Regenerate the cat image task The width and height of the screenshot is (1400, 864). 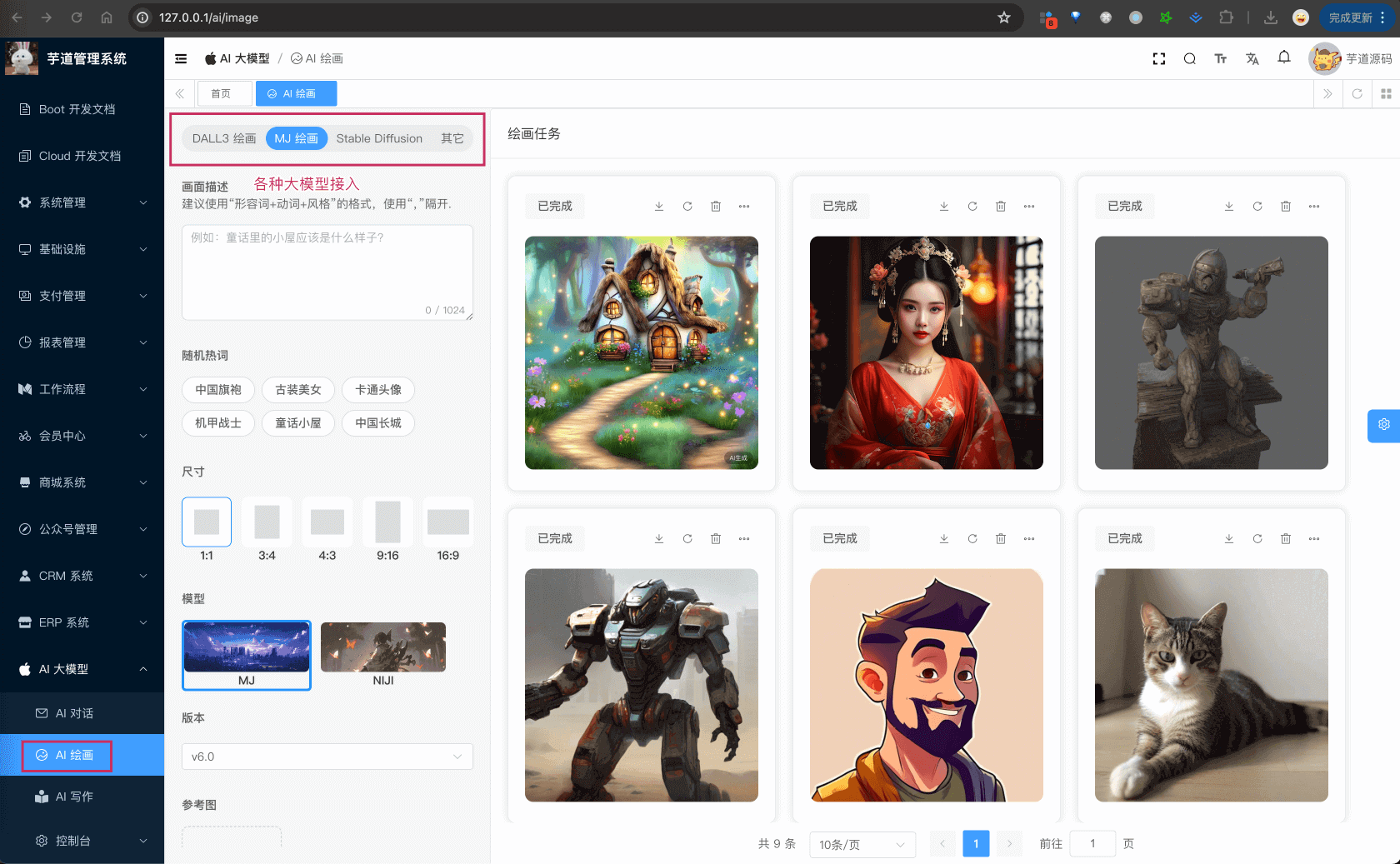[1257, 538]
